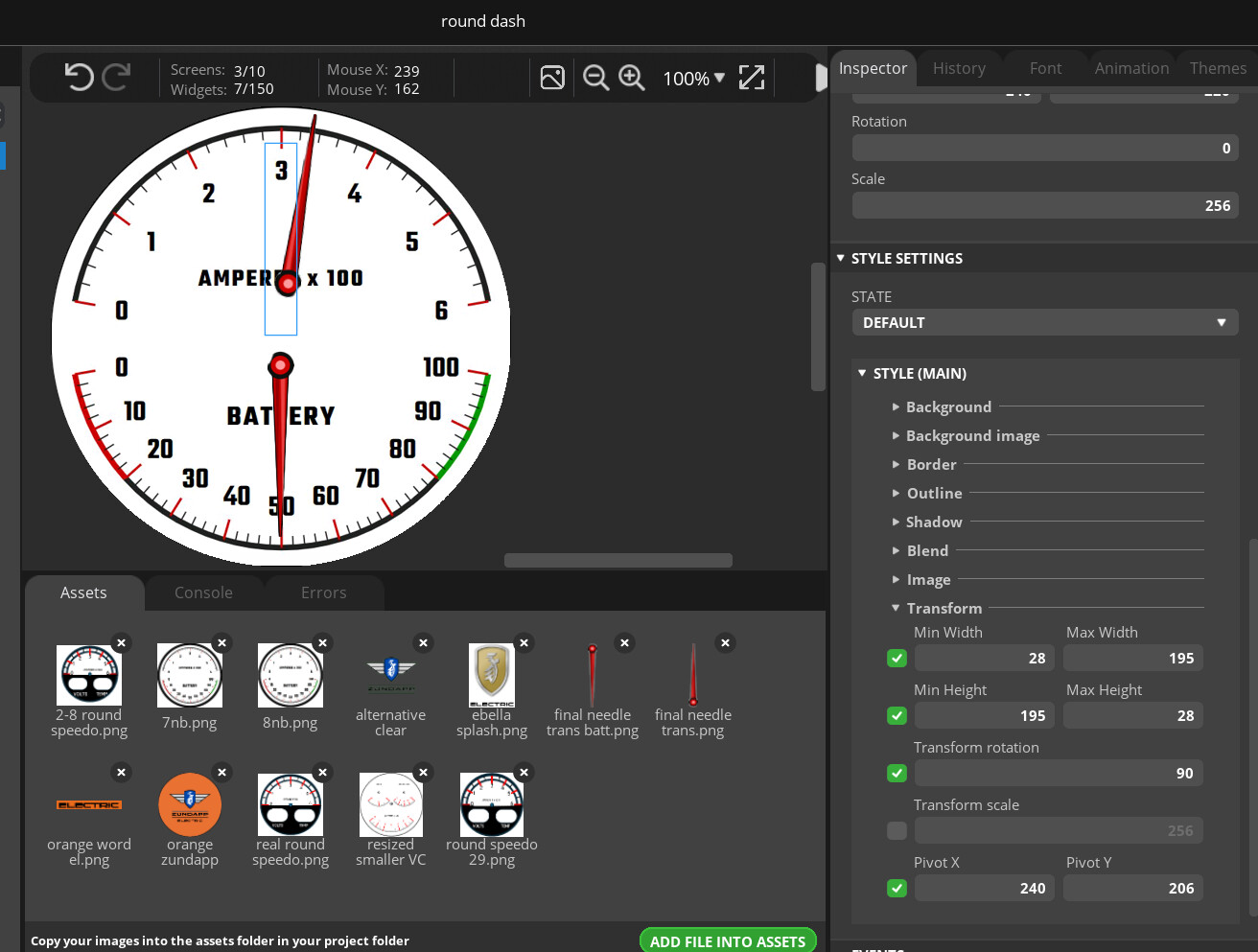Open the zoom level 100% dropdown

point(693,79)
